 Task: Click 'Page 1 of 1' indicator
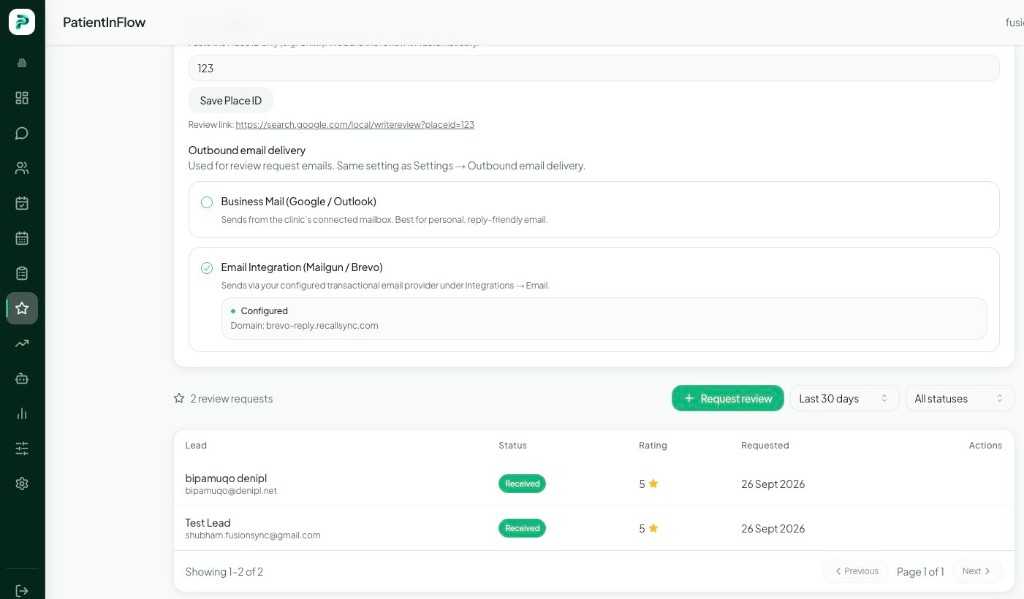click(920, 572)
